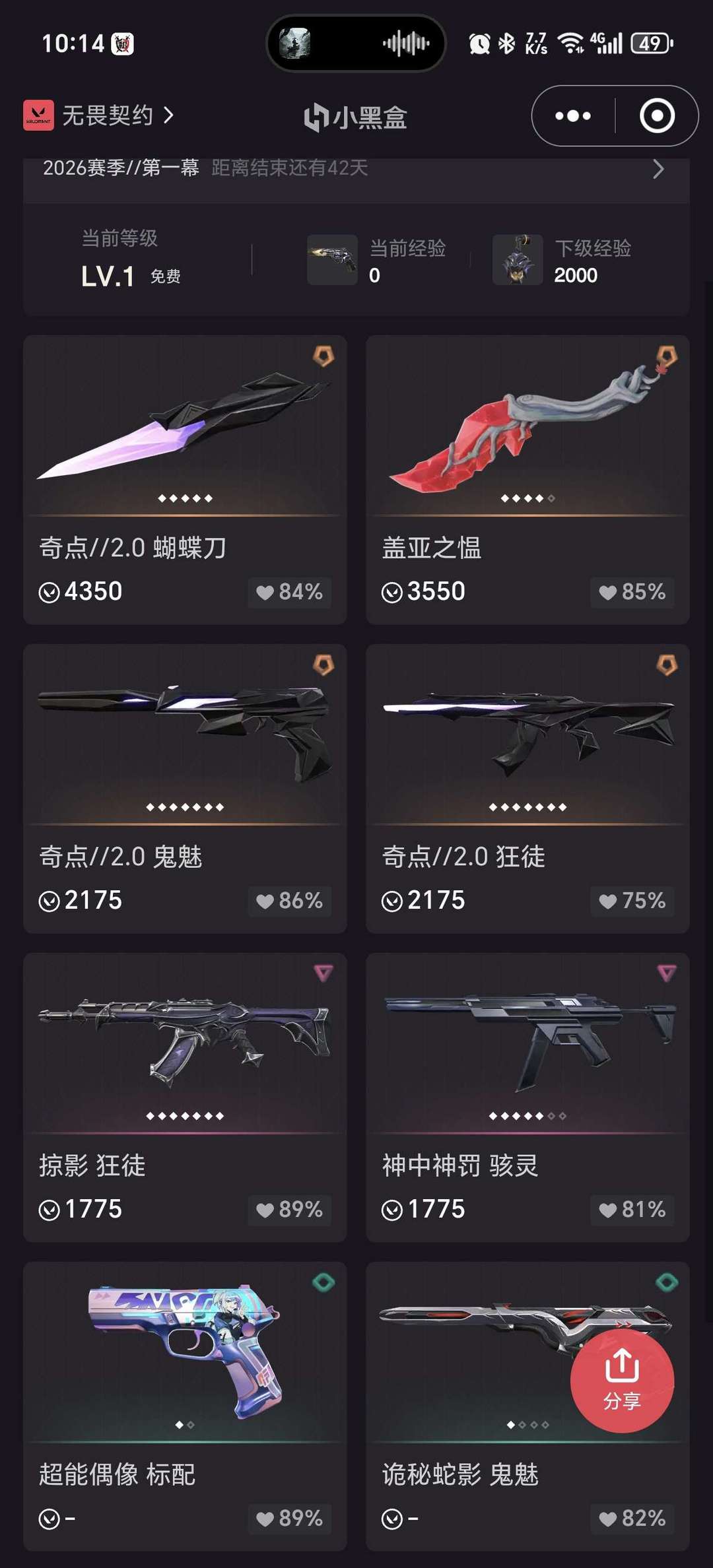Toggle the 85% heart on 盖亚之愠
Viewport: 713px width, 1568px height.
pyautogui.click(x=632, y=592)
